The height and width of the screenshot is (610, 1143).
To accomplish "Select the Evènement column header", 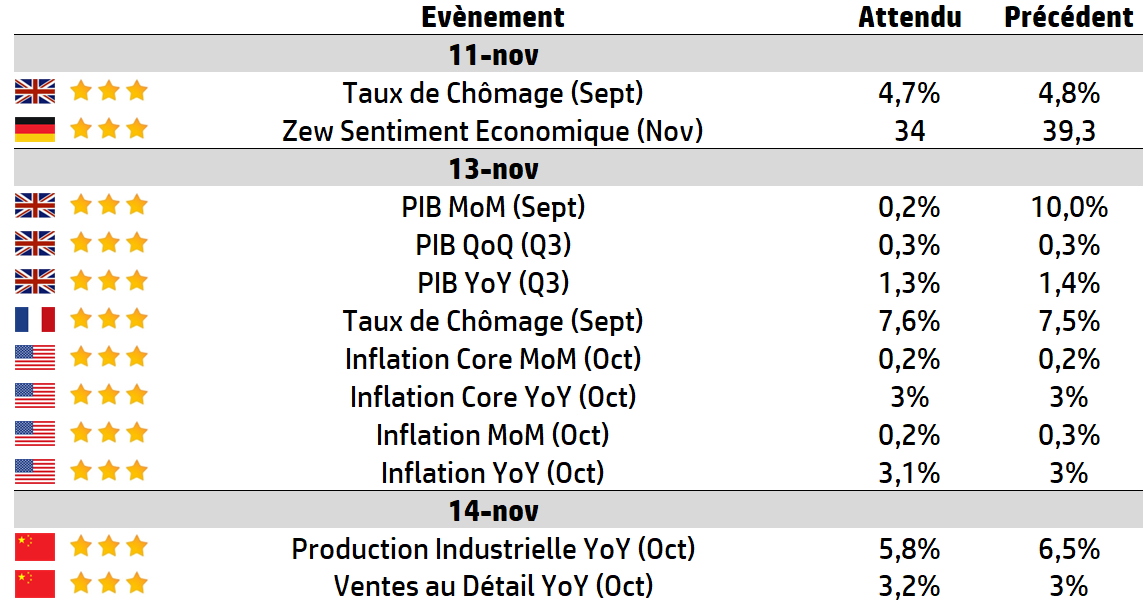I will click(493, 17).
